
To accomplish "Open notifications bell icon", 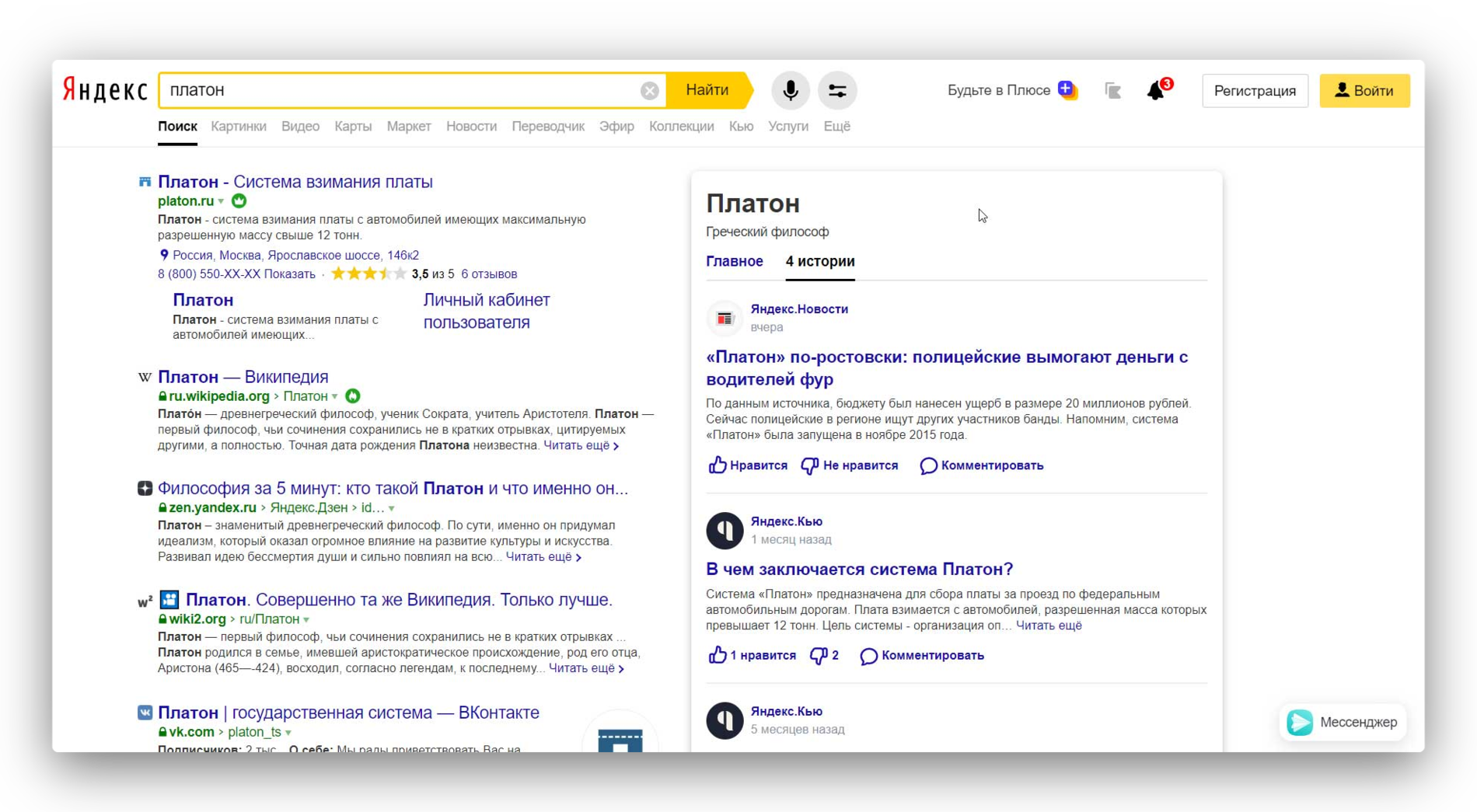I will point(1156,91).
